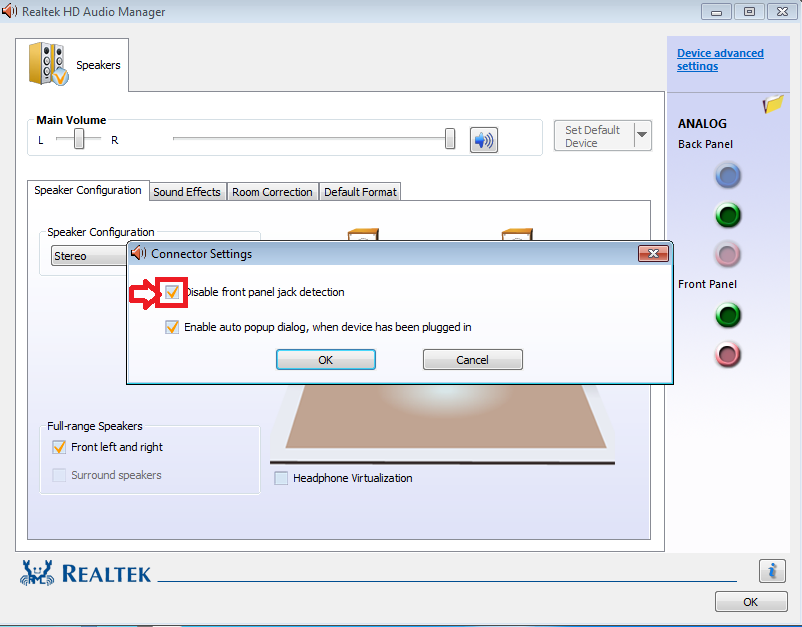Open Device advanced settings link
The width and height of the screenshot is (802, 627).
(720, 59)
